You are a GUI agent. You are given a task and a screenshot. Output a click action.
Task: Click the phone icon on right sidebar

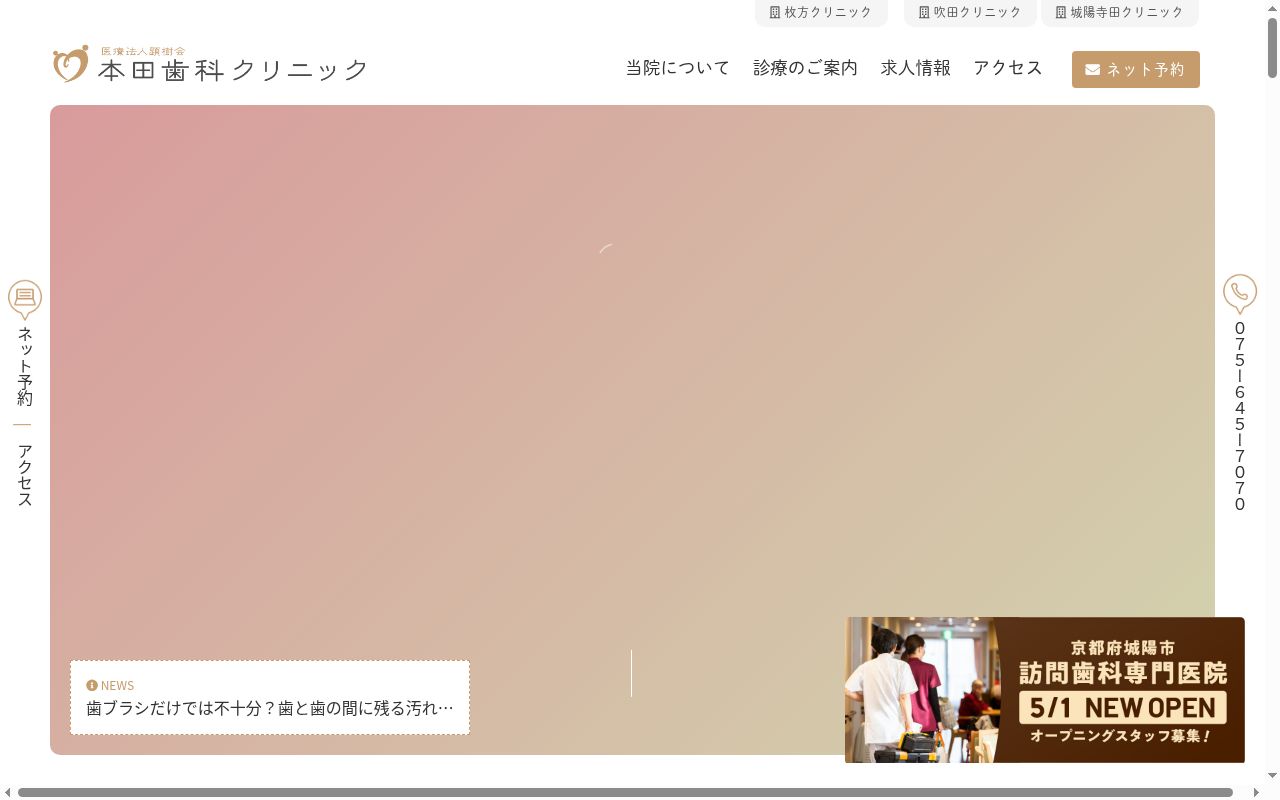coord(1240,293)
